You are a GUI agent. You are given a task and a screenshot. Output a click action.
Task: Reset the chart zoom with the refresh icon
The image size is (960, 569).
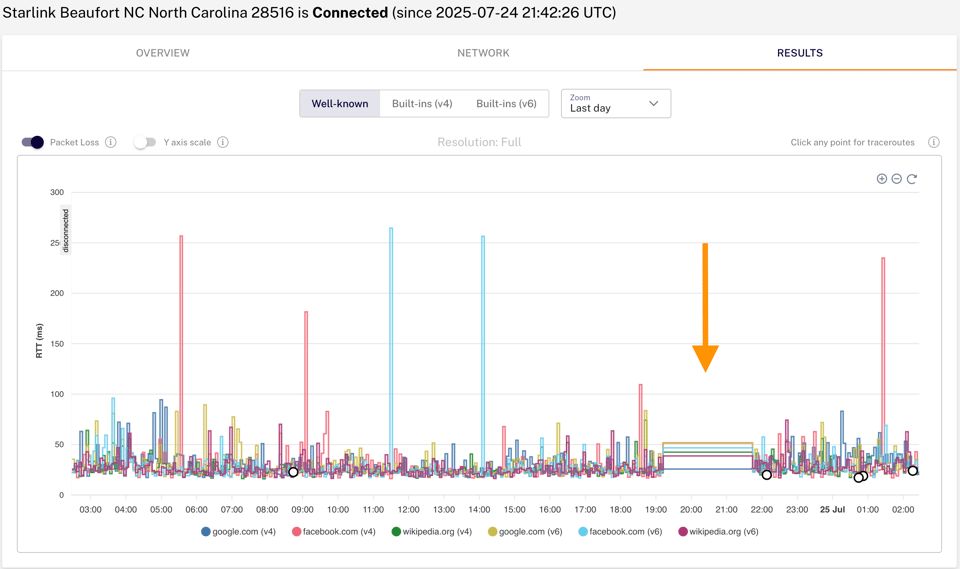point(912,179)
